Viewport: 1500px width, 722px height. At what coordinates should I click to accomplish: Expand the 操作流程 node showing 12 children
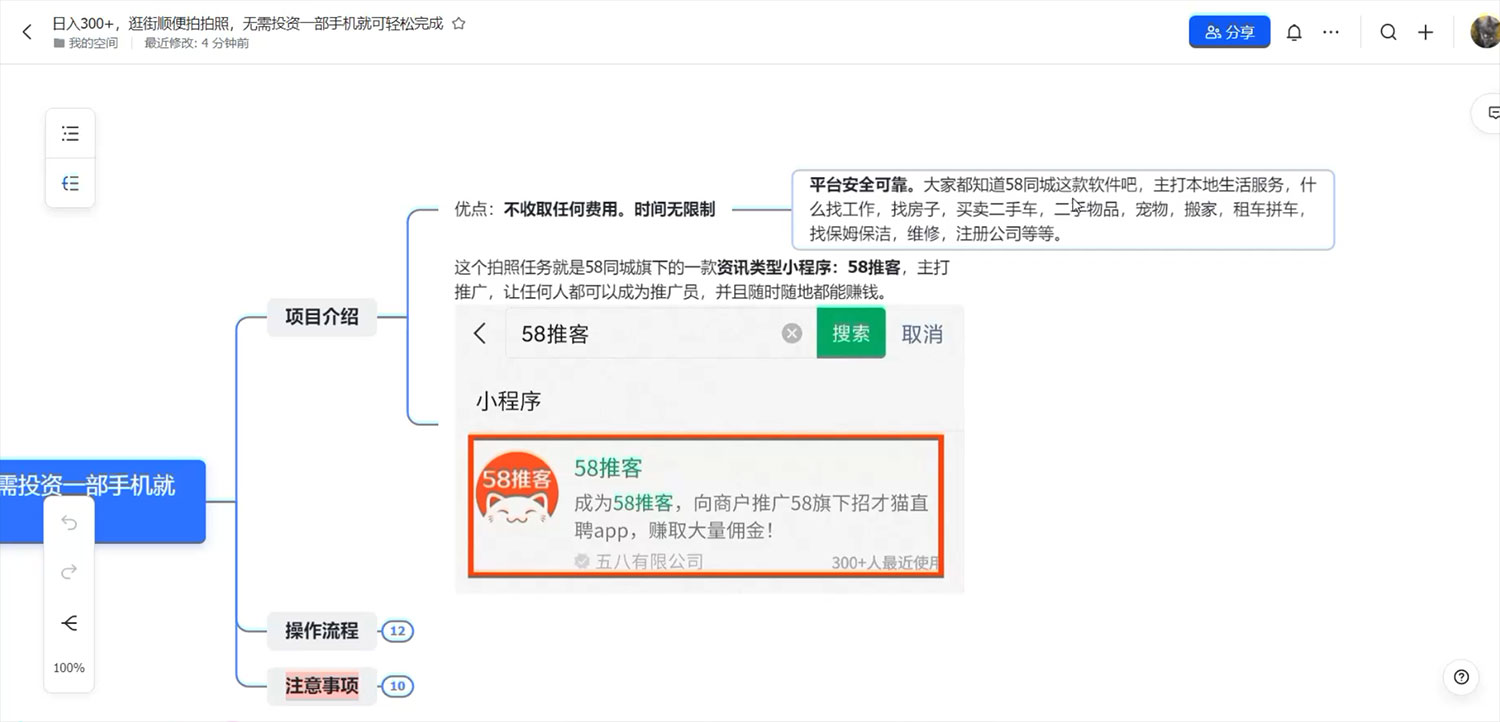point(397,631)
